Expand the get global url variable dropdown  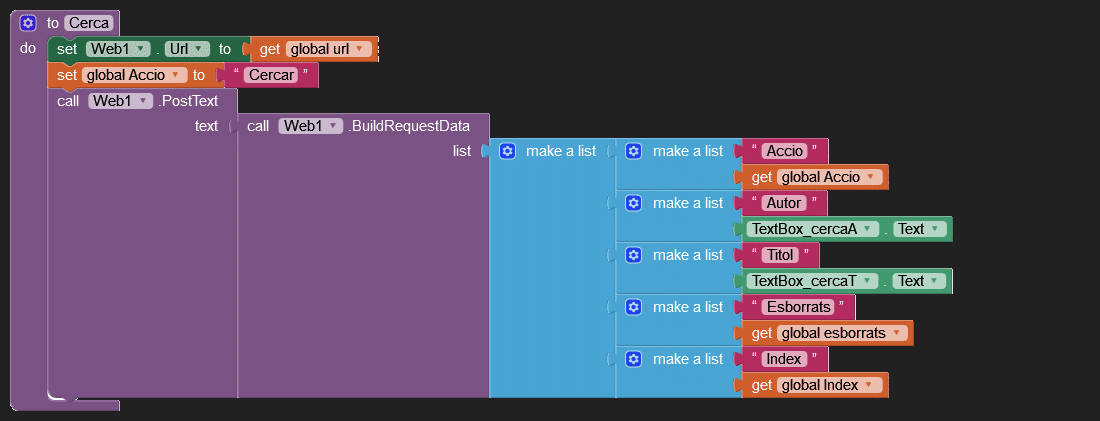coord(359,49)
